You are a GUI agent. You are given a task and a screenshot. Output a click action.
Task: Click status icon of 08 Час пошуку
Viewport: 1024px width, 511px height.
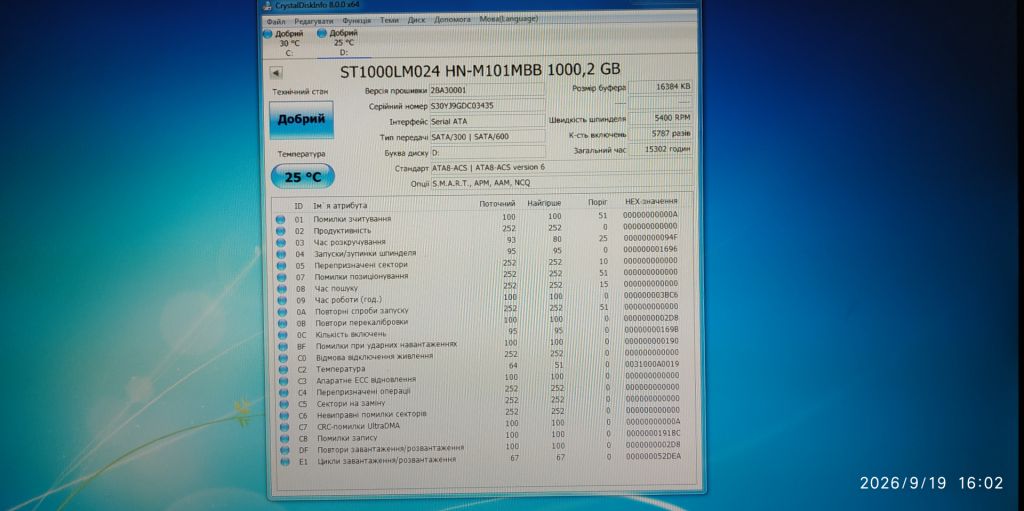[281, 288]
